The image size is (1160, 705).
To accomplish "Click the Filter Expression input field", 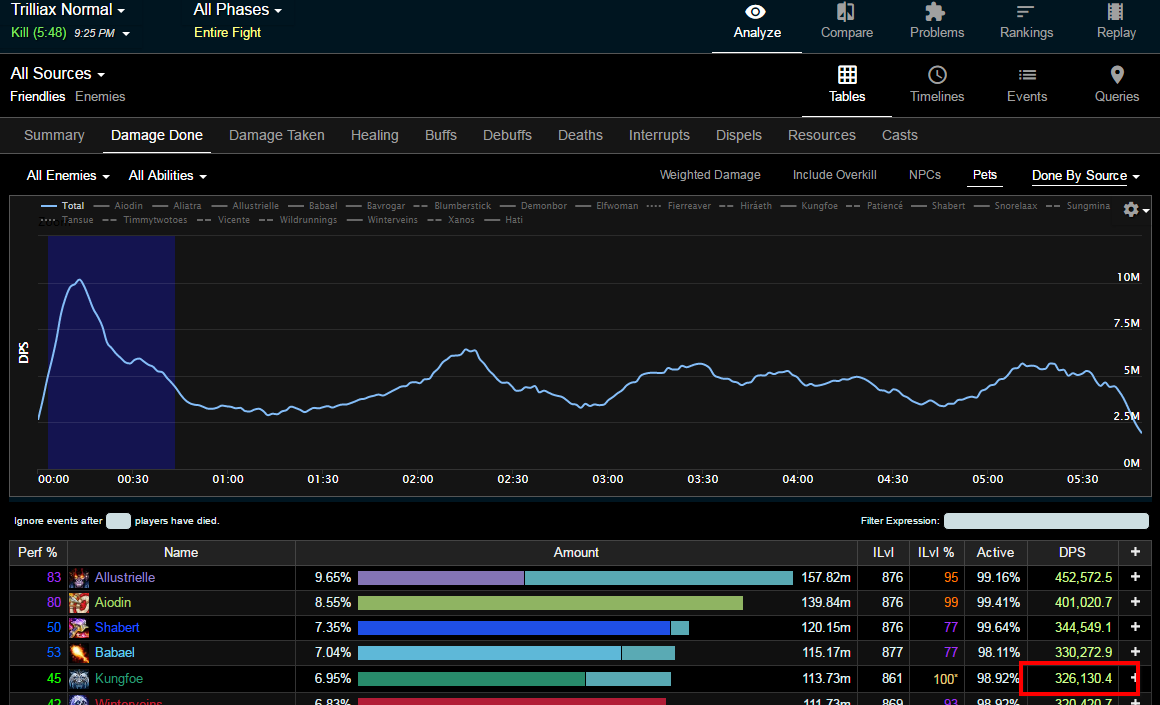I will click(1046, 521).
